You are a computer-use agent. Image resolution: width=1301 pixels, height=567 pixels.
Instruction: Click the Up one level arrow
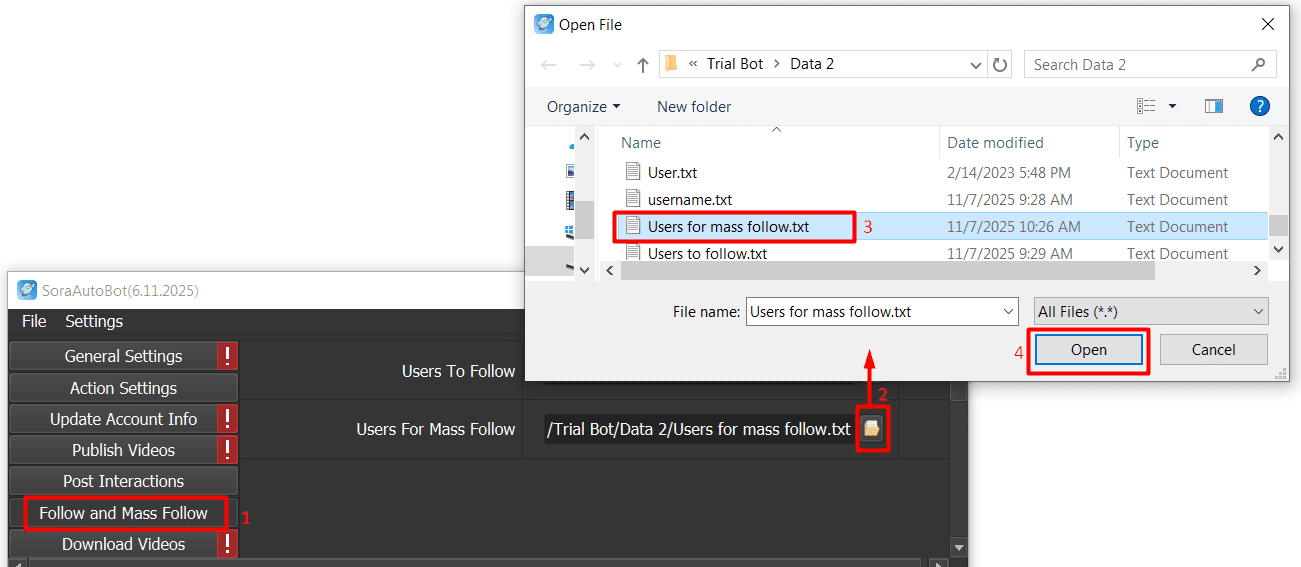pos(643,65)
